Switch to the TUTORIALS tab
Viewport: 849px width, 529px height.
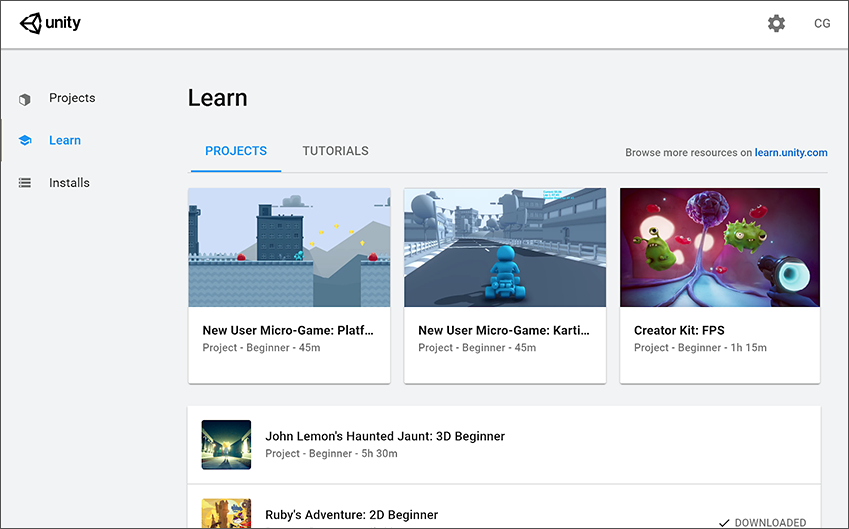[x=335, y=151]
